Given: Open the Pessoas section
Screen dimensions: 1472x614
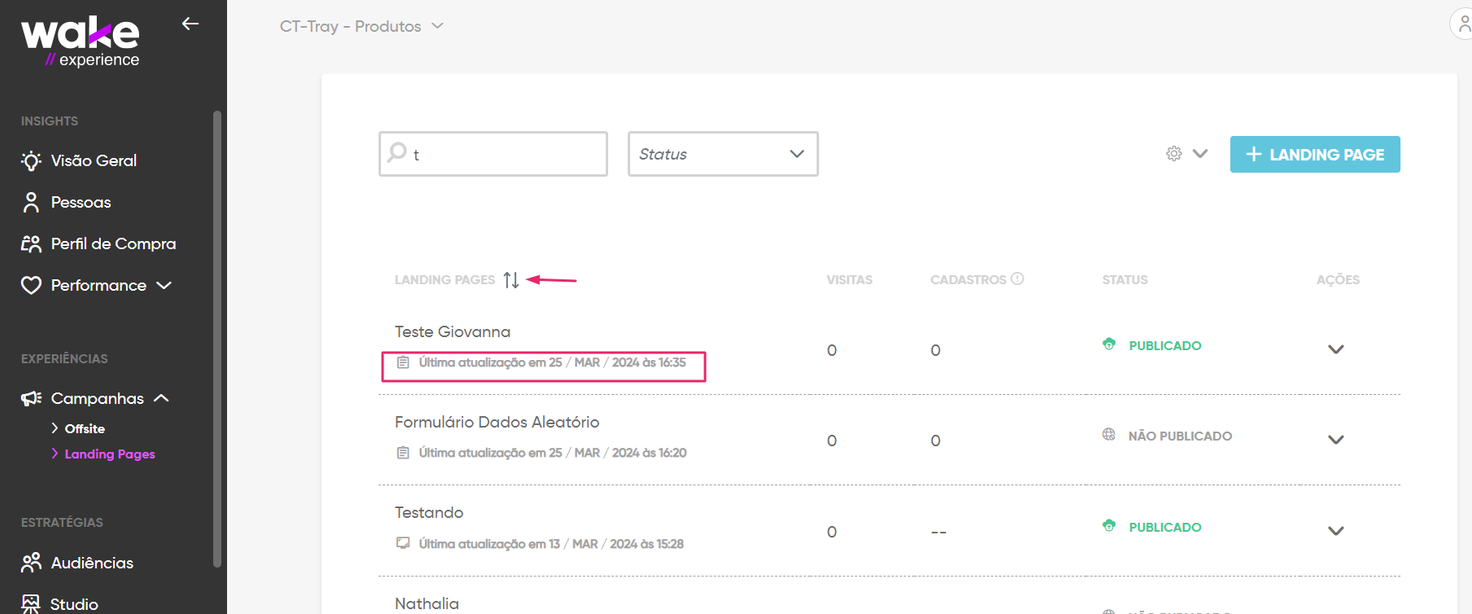Looking at the screenshot, I should click(81, 202).
